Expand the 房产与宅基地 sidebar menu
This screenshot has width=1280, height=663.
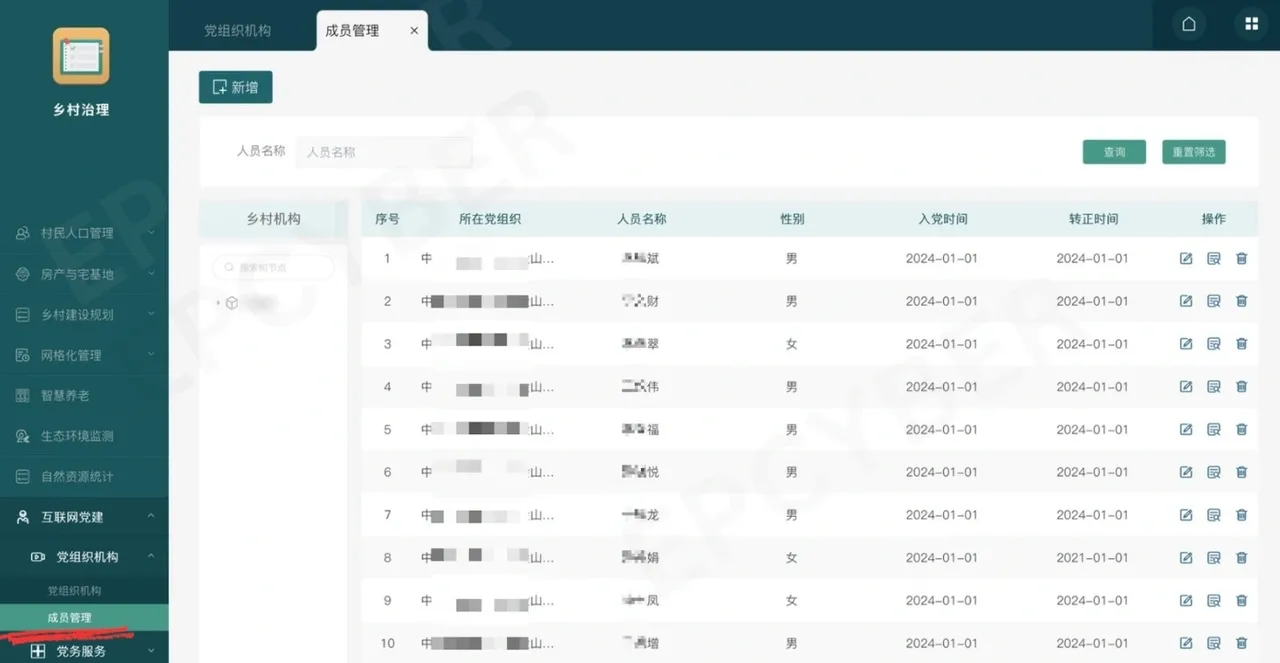coord(84,274)
